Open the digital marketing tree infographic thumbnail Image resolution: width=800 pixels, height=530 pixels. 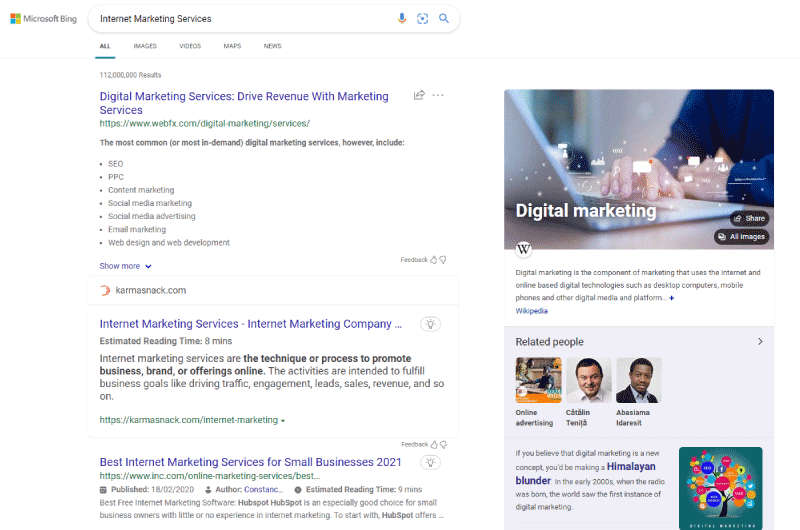[720, 488]
